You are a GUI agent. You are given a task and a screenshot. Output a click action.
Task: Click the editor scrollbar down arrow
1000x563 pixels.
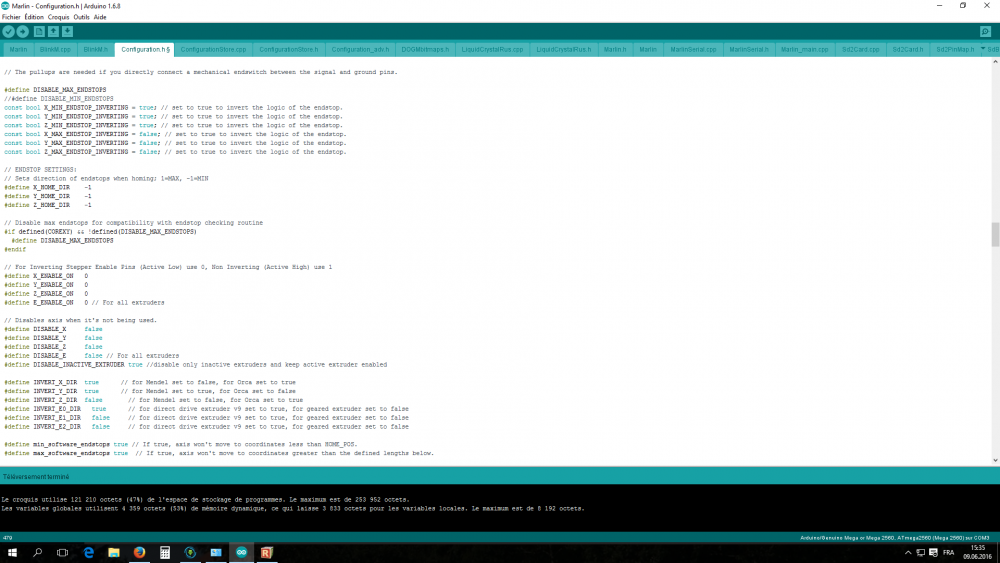(x=995, y=460)
